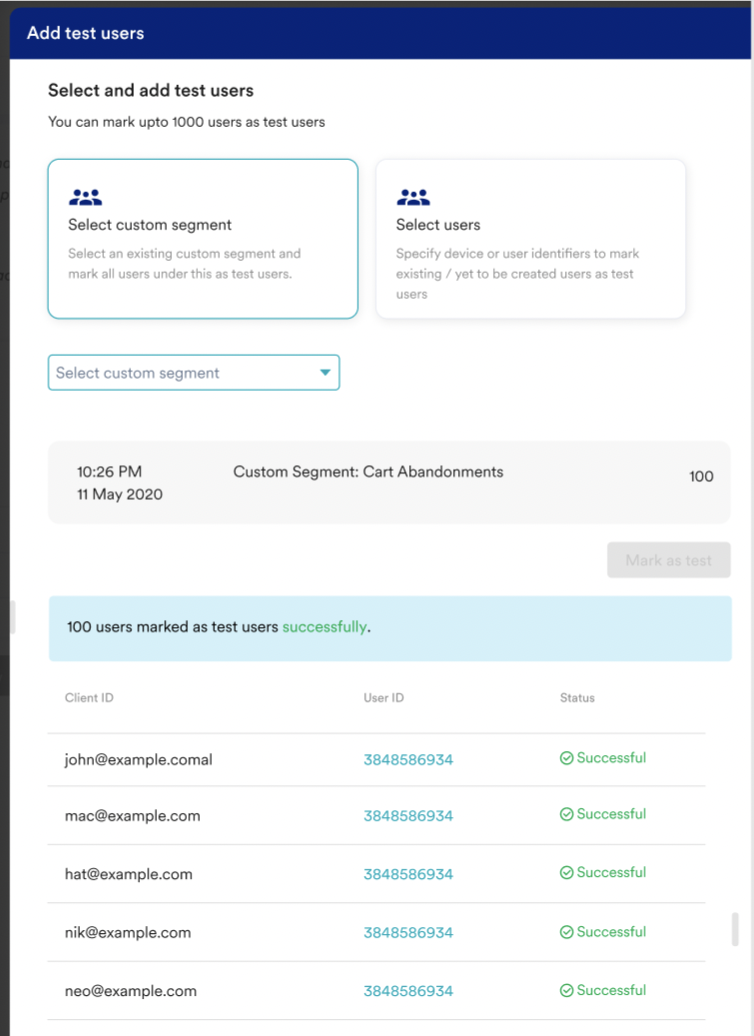The height and width of the screenshot is (1036, 754).
Task: Open User ID link for neo@example.com
Action: coord(408,991)
